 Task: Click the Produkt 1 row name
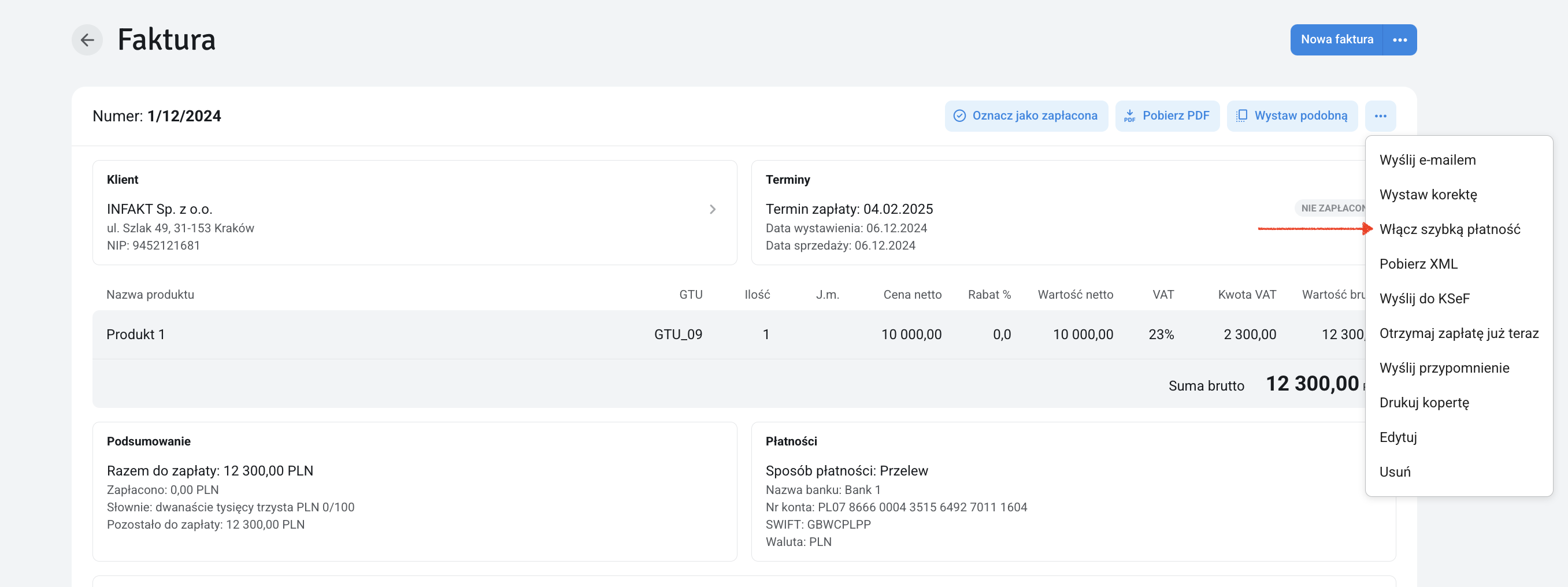click(136, 335)
